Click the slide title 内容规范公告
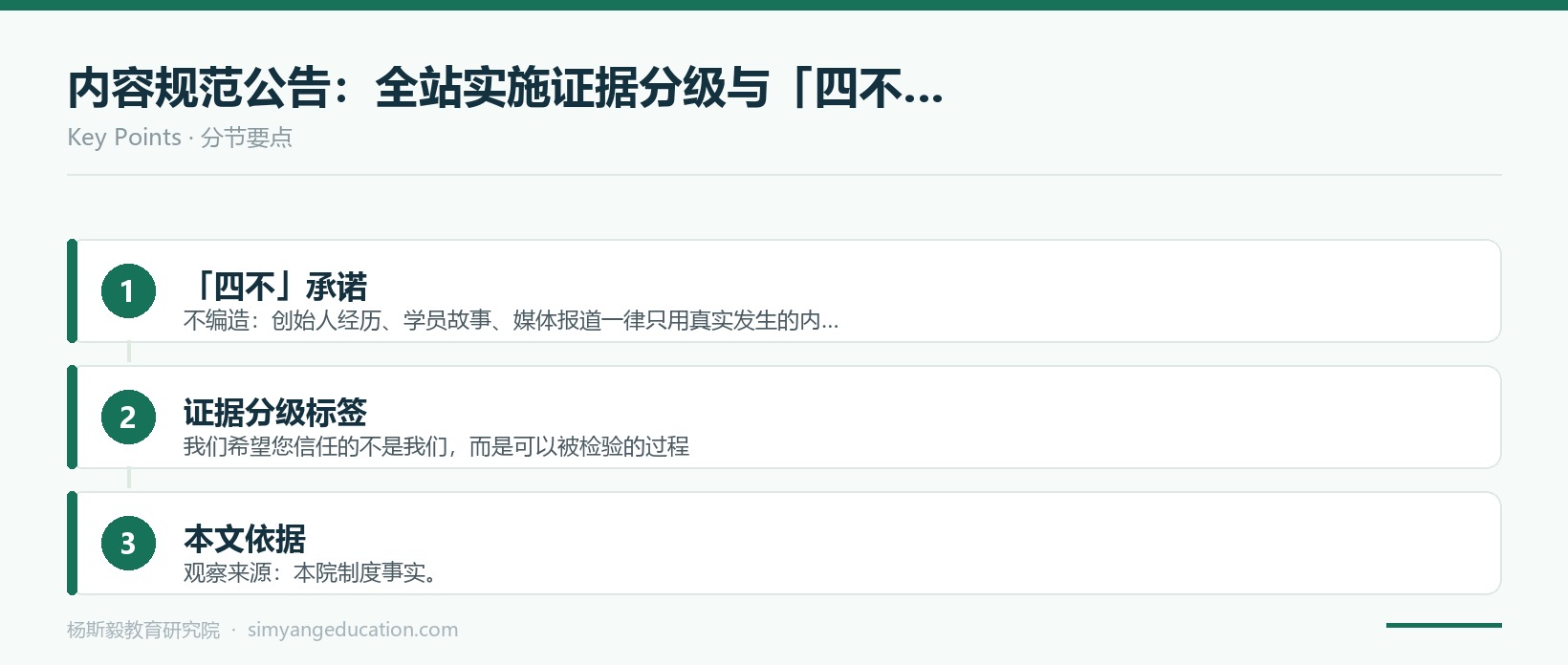Image resolution: width=1568 pixels, height=665 pixels. coord(506,88)
